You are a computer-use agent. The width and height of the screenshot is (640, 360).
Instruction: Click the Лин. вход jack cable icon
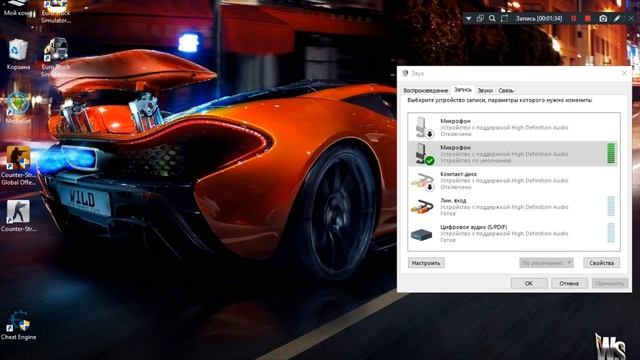pos(422,207)
